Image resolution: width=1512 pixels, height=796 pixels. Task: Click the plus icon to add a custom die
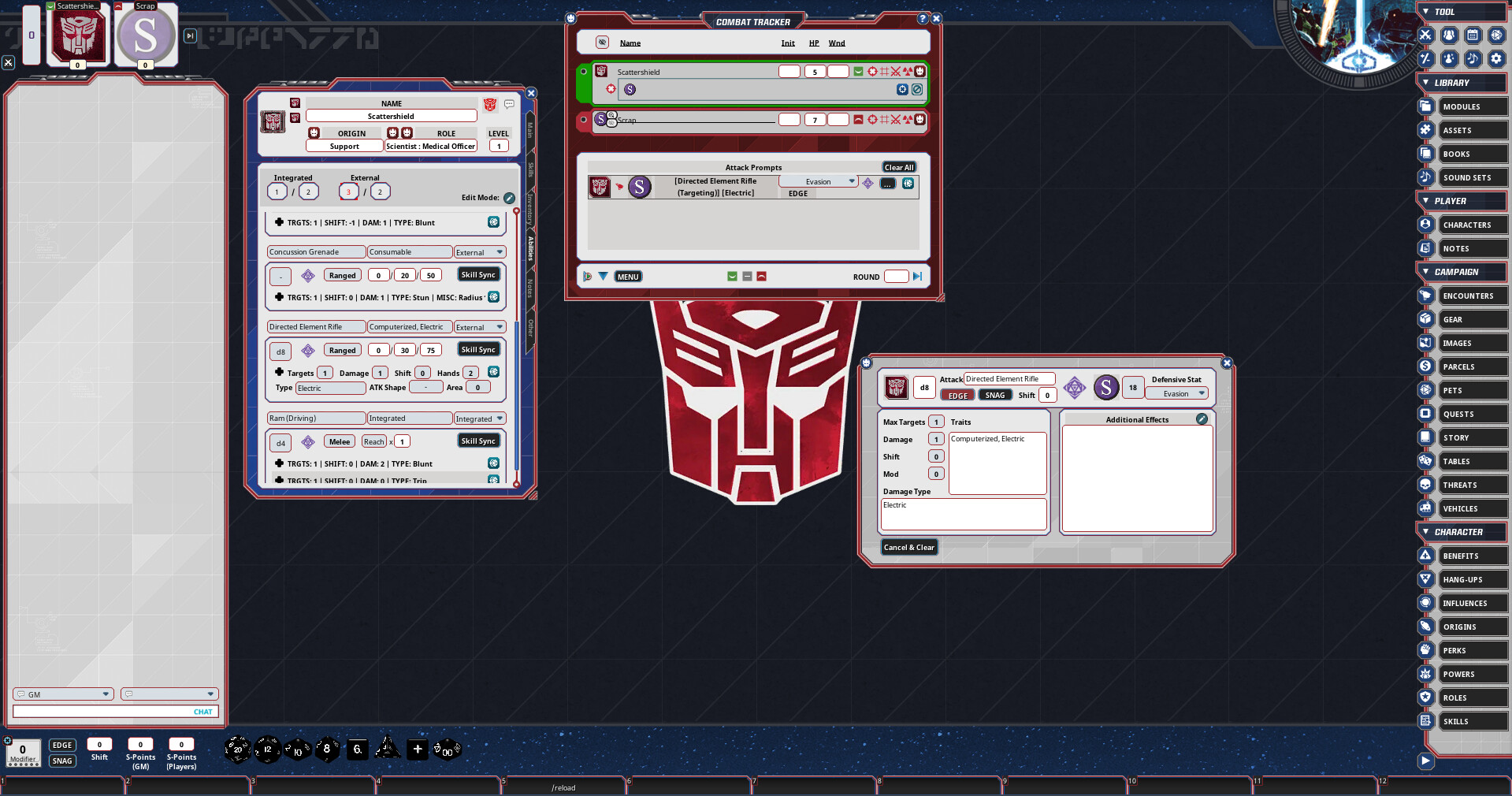tap(418, 748)
